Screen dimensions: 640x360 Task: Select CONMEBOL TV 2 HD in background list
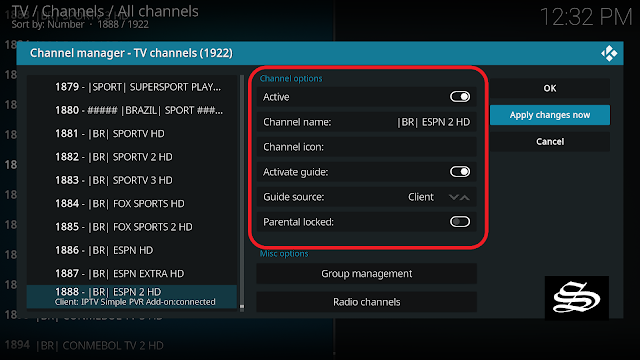100,346
